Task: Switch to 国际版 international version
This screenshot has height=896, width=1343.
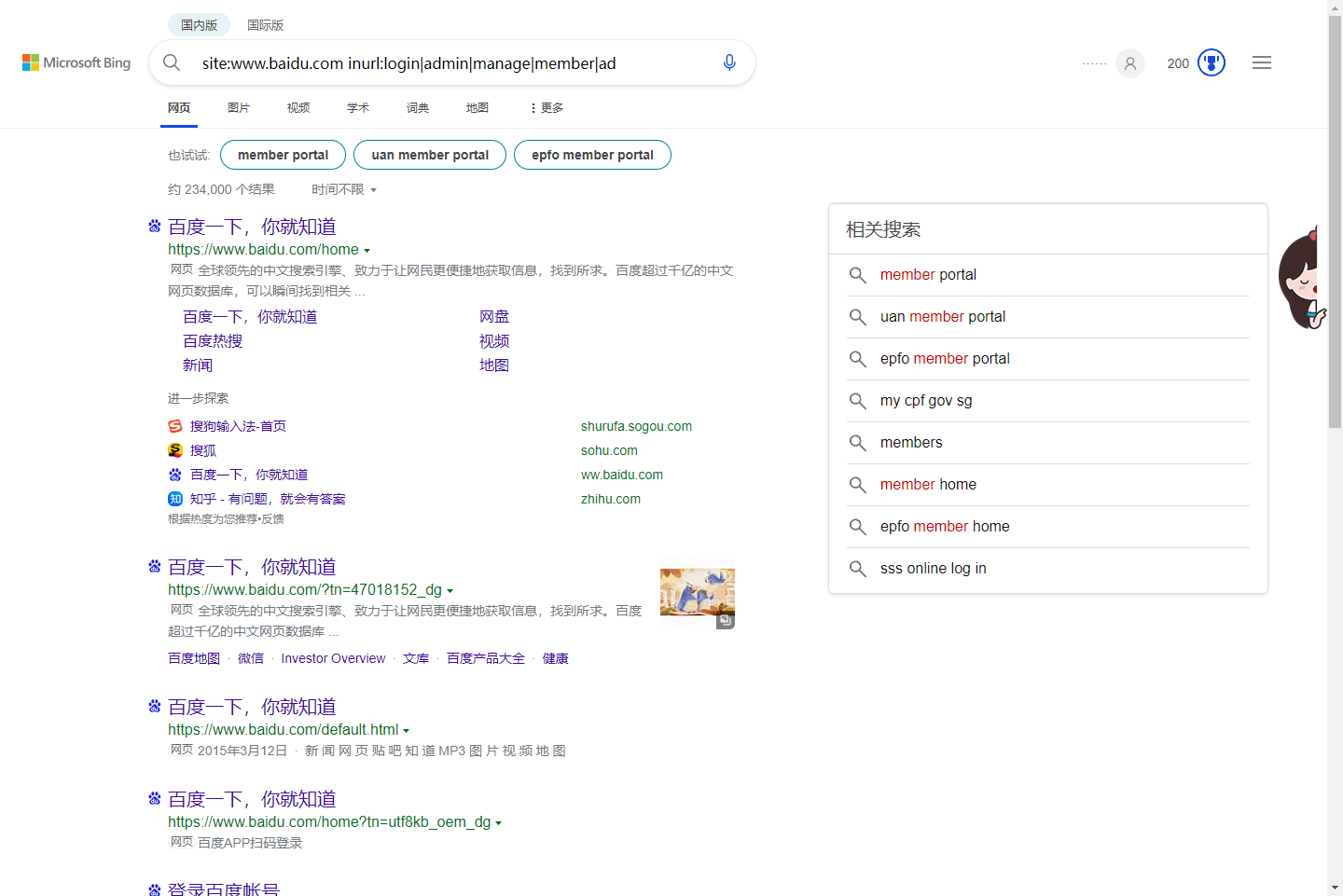Action: point(265,25)
